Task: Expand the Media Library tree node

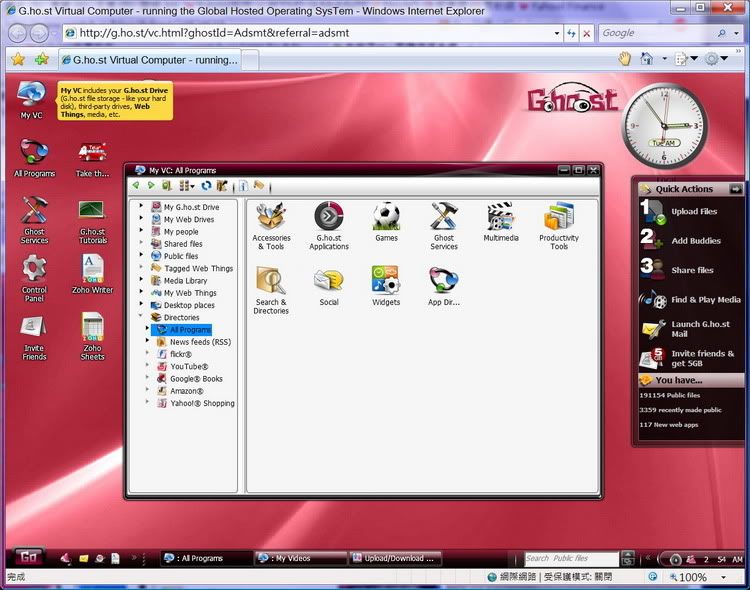Action: pyautogui.click(x=141, y=278)
